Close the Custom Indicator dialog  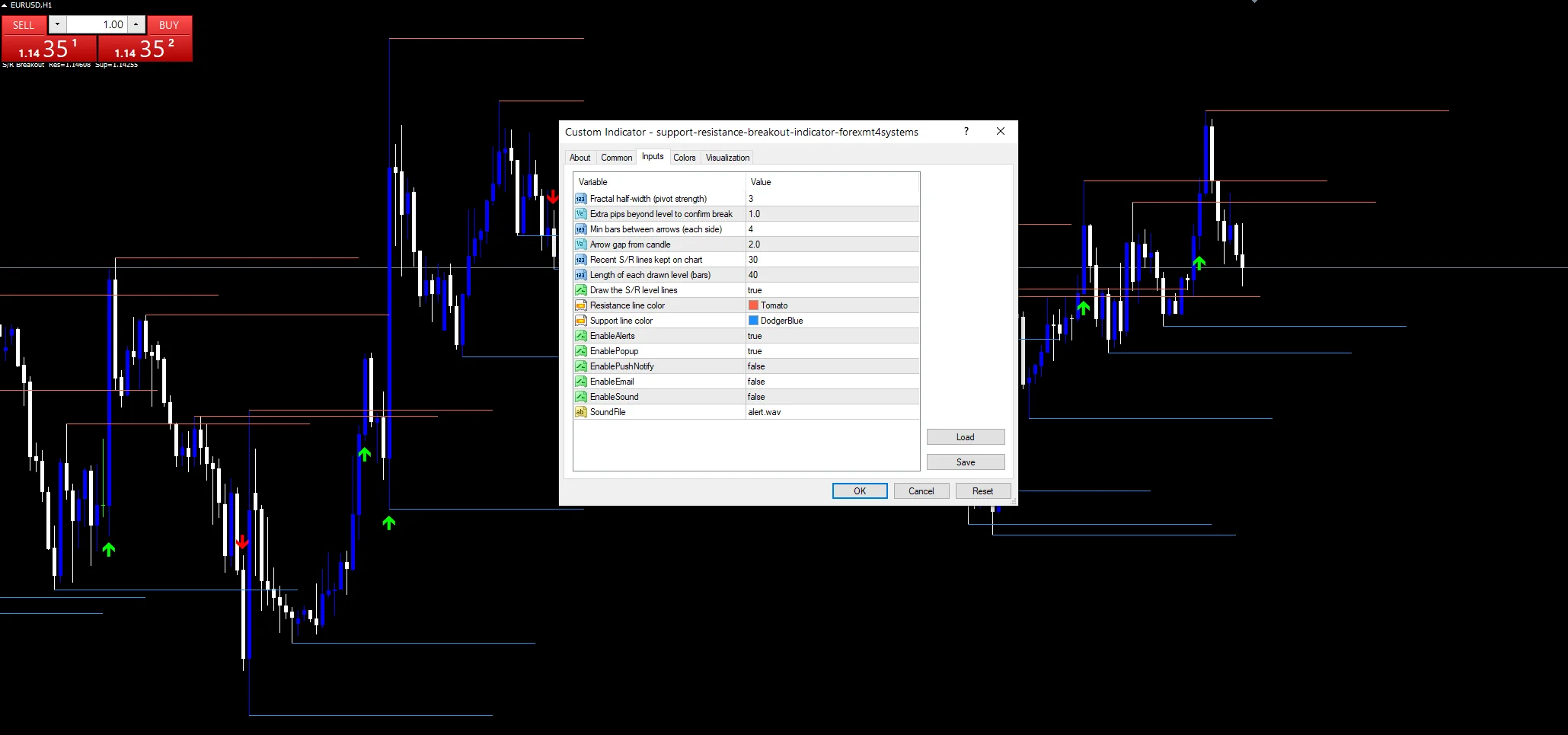1001,131
